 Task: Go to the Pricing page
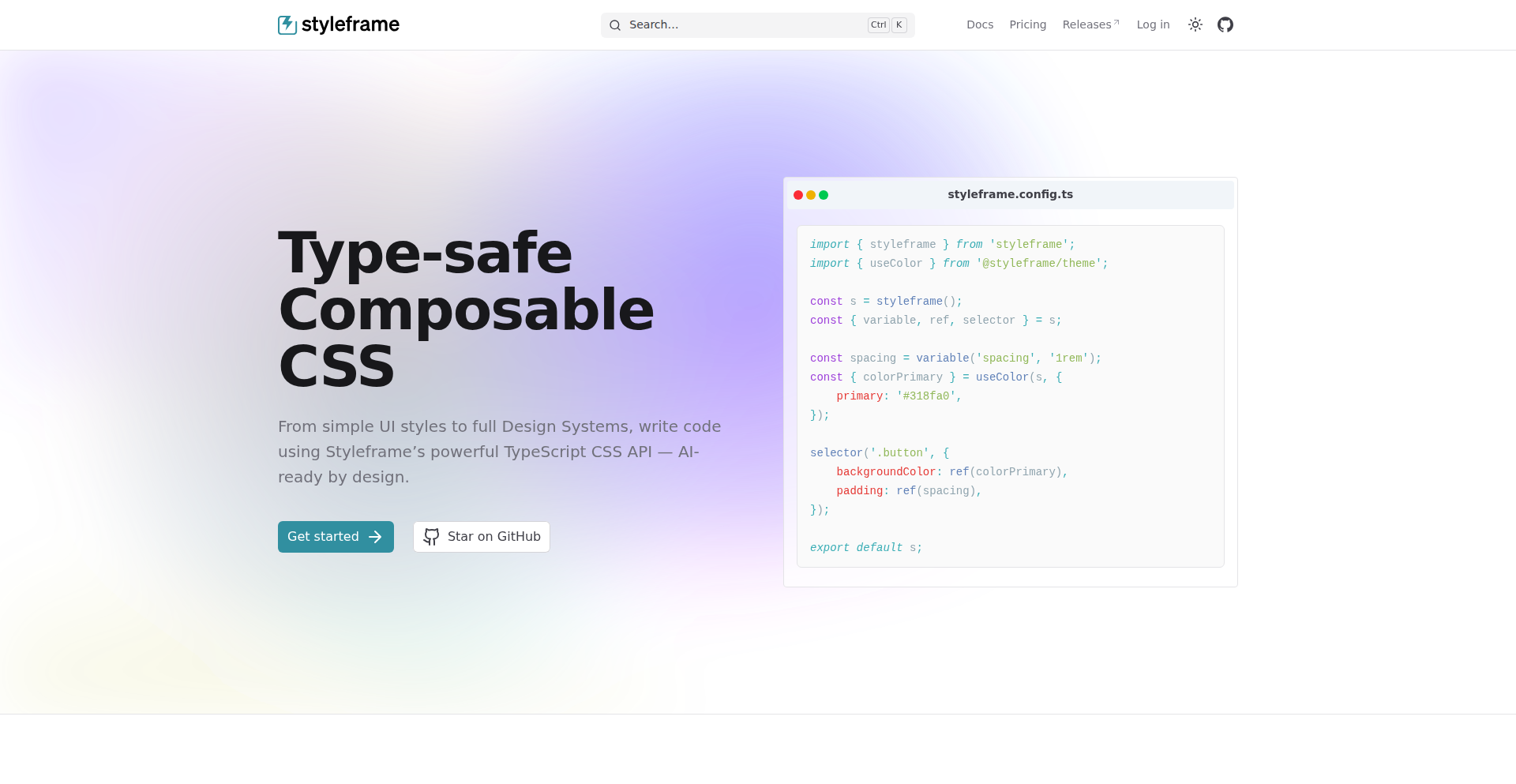[1027, 25]
